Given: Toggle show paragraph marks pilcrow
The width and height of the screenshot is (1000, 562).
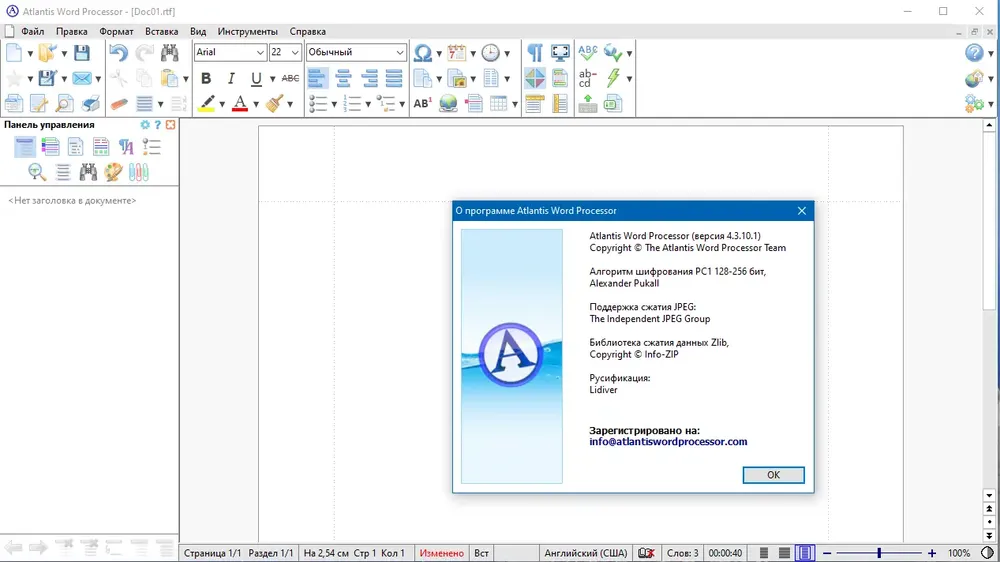Looking at the screenshot, I should (x=534, y=53).
